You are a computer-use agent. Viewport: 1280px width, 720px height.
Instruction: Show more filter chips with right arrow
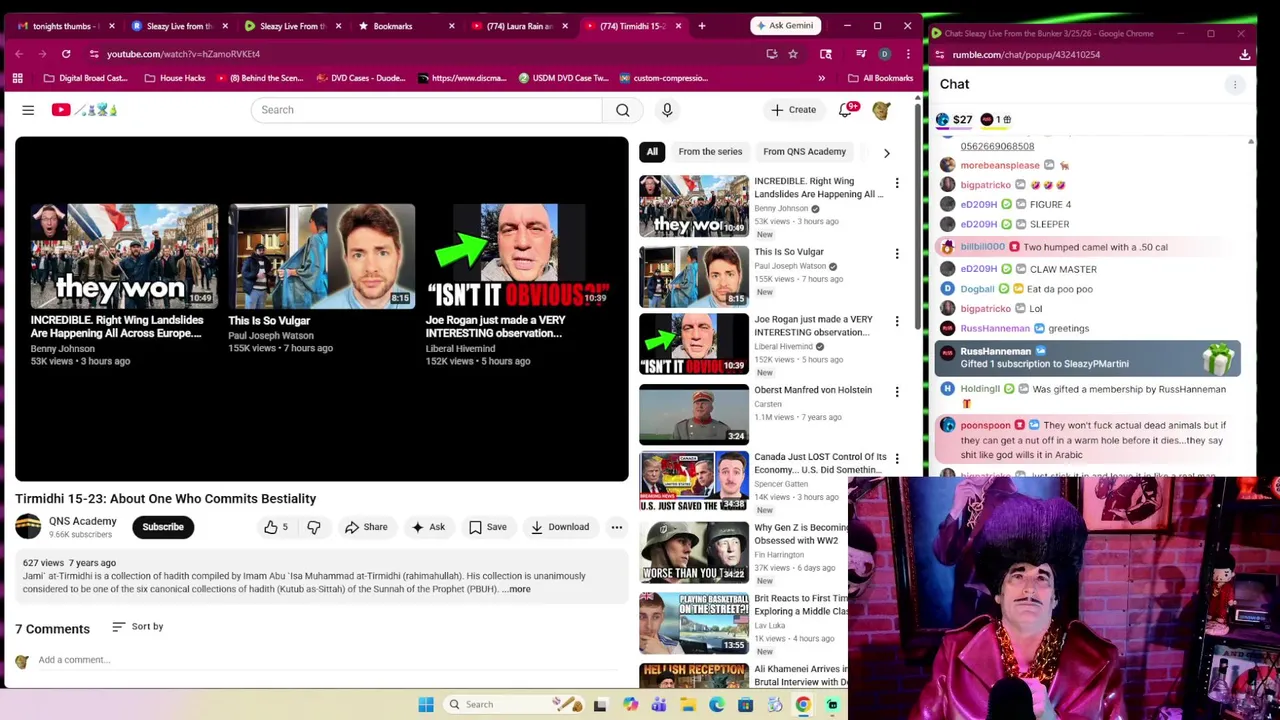point(886,153)
